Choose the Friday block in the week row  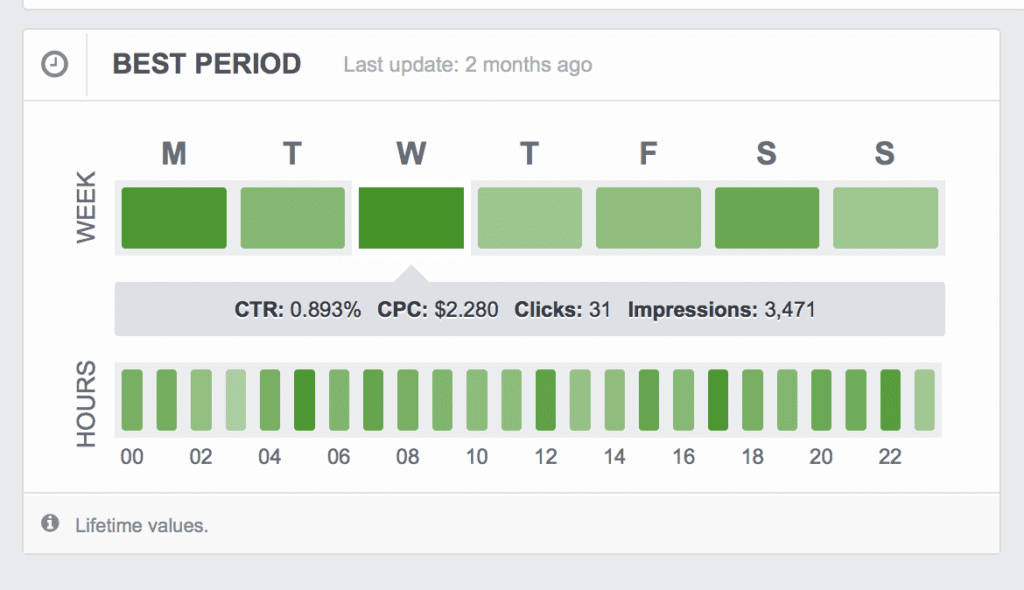(x=648, y=218)
